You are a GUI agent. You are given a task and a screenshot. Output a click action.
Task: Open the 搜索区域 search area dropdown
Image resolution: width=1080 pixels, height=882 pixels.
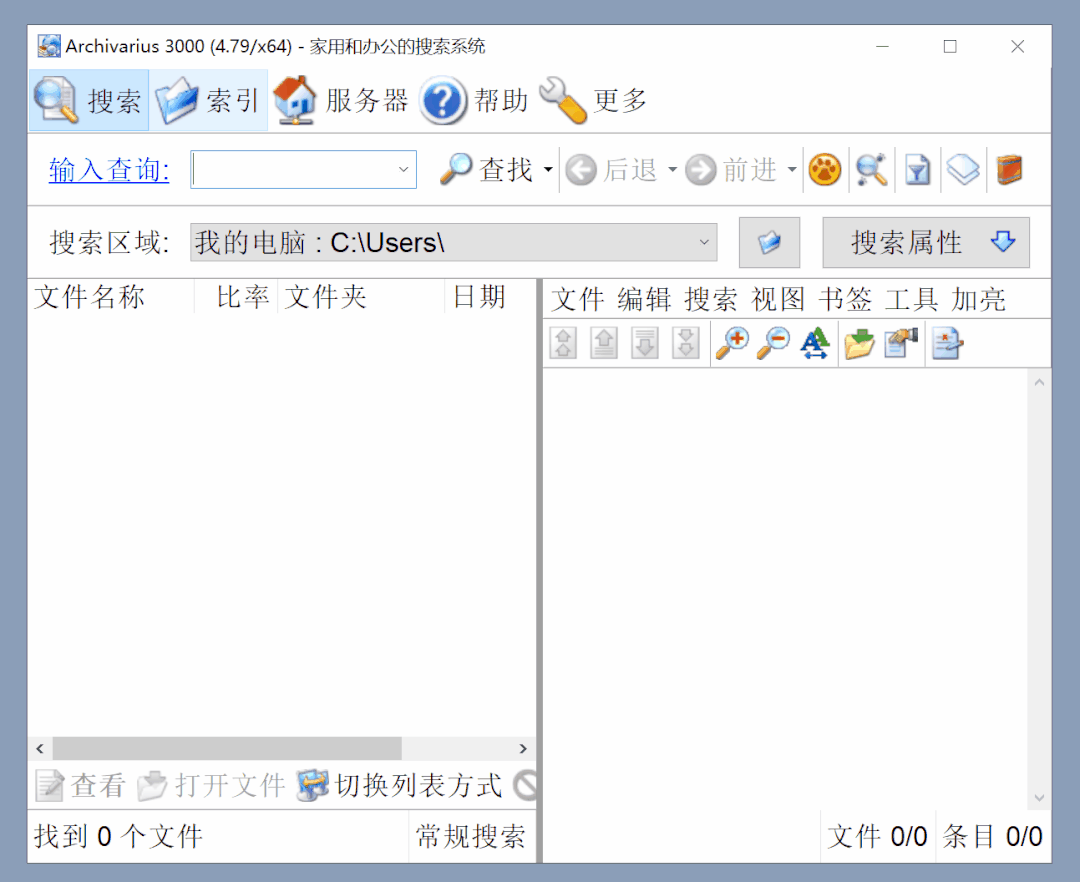coord(454,242)
